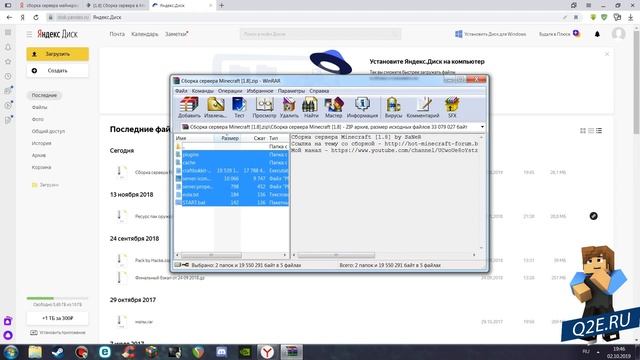Click the Комментарий toolbar icon in WinRAR
Screen dimensions: 640x360
(423, 108)
